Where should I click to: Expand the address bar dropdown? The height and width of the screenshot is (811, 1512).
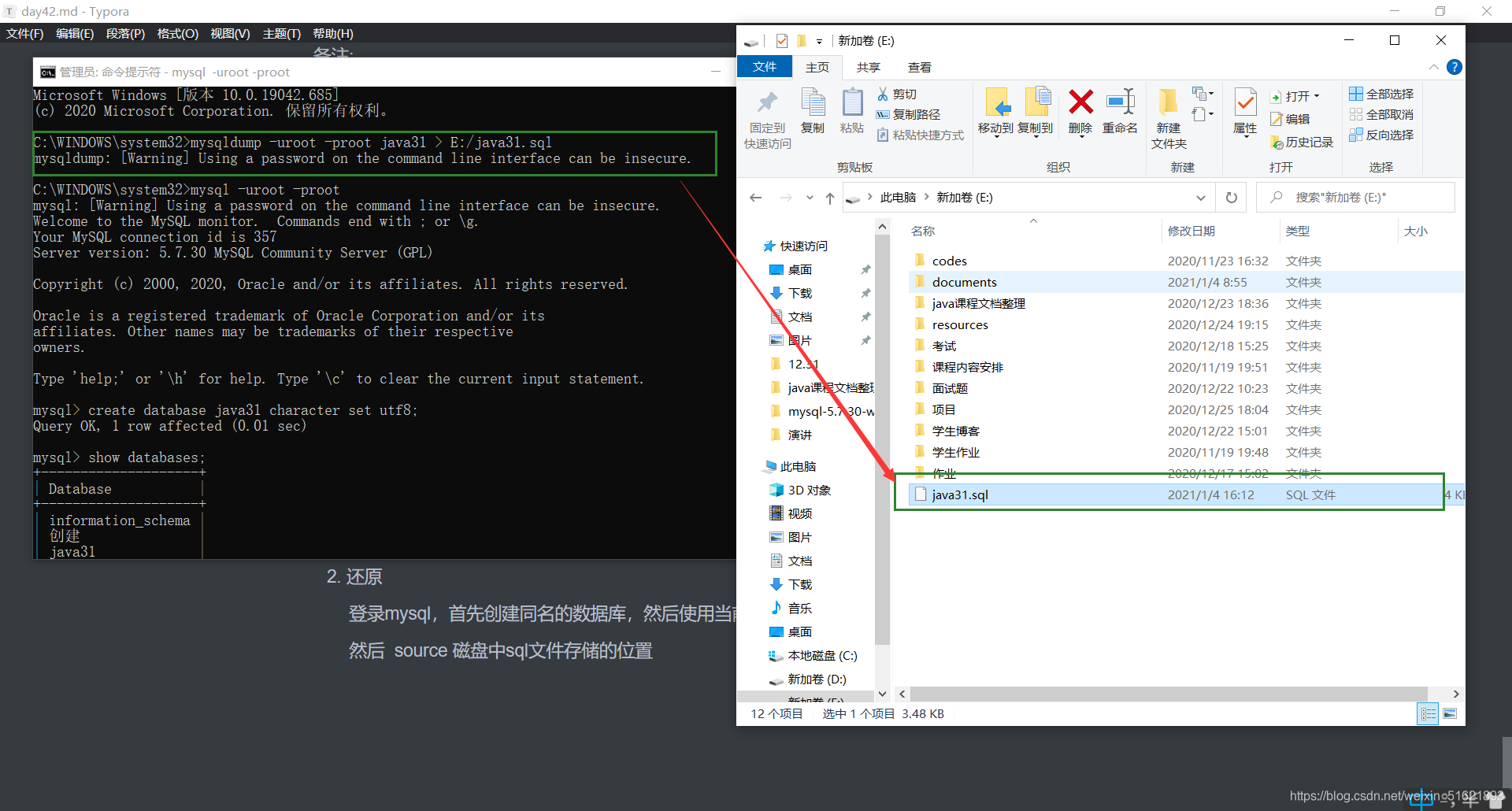tap(1201, 197)
